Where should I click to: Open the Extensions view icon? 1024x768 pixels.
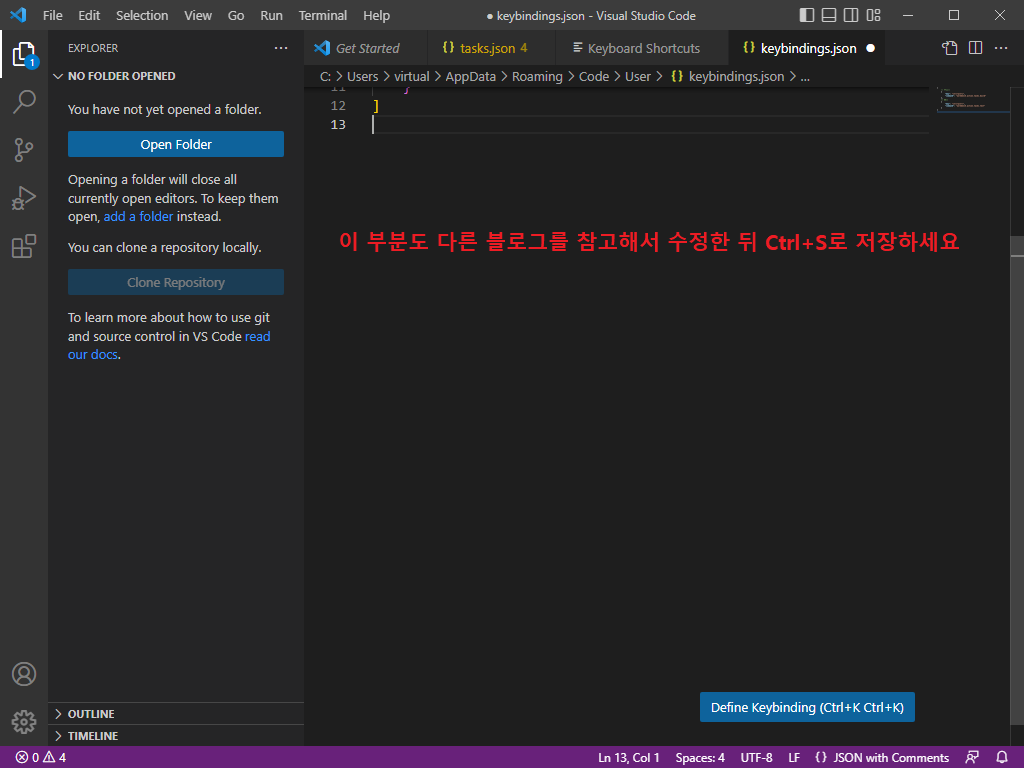pos(24,246)
